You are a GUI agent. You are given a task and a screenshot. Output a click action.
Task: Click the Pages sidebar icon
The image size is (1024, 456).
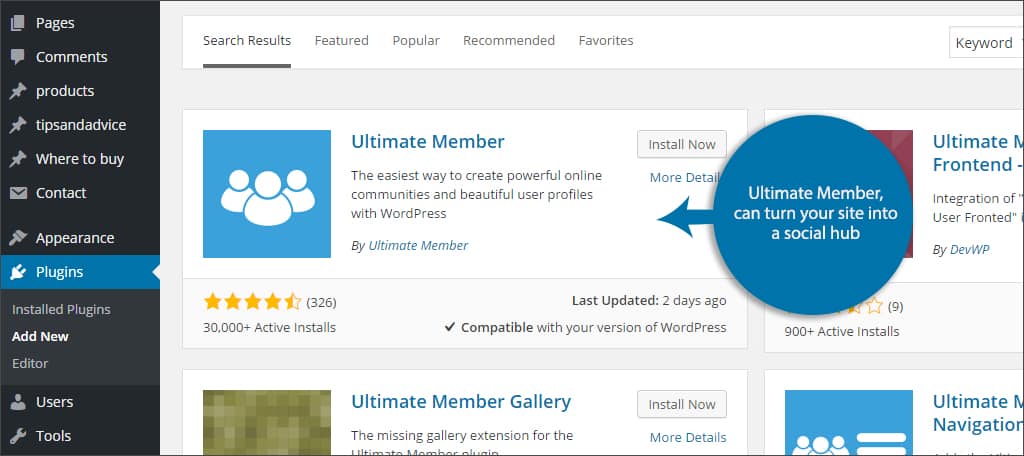(18, 23)
